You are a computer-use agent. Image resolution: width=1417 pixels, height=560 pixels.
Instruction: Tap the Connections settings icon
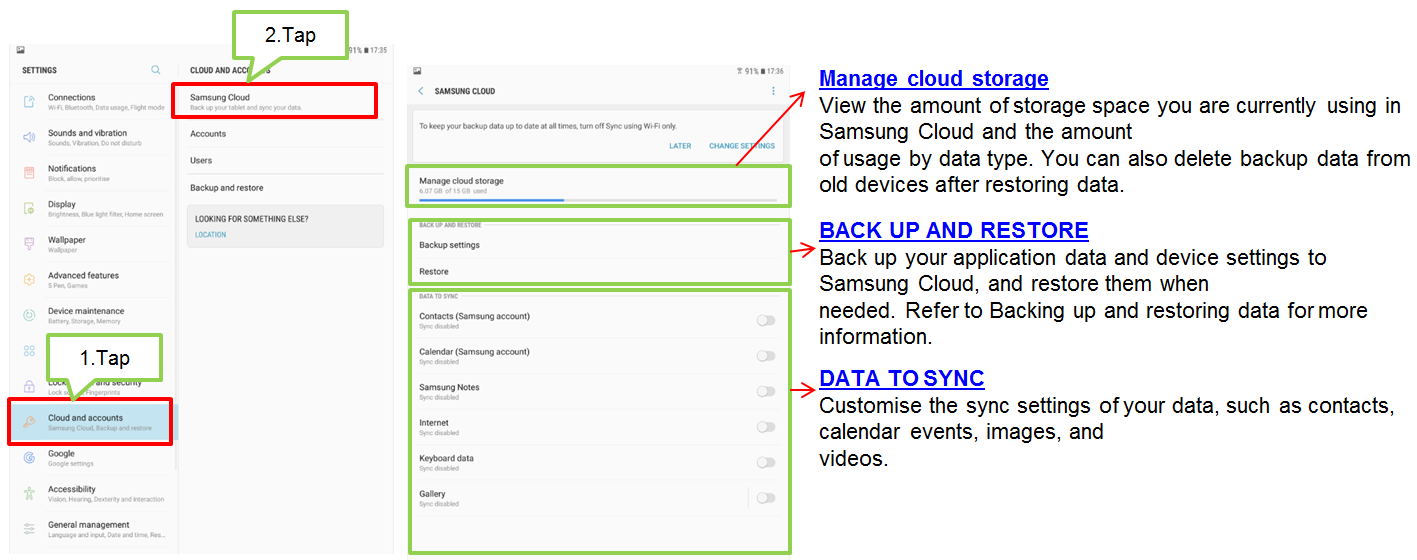coord(29,101)
